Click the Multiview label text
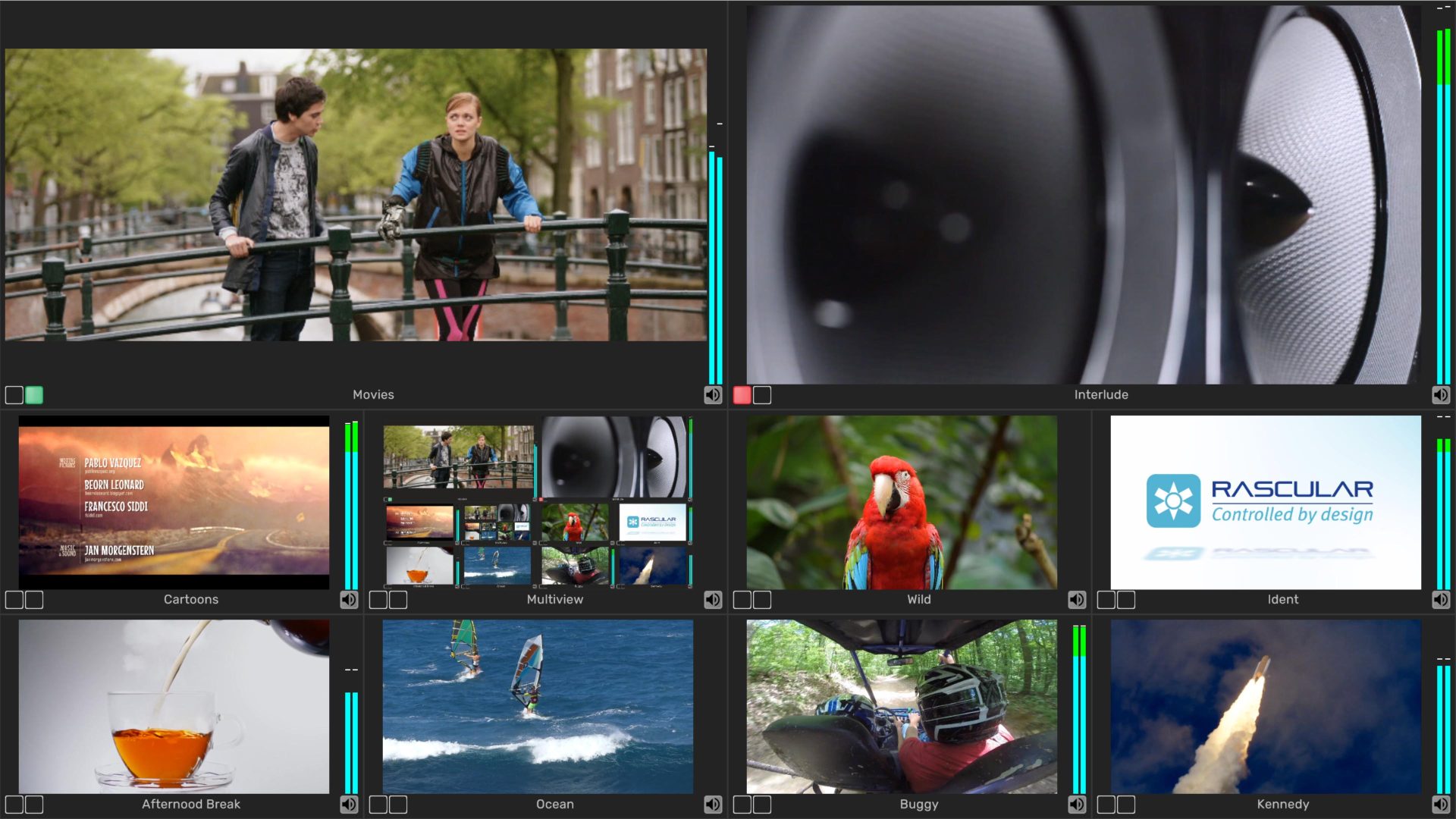1456x819 pixels. (554, 599)
